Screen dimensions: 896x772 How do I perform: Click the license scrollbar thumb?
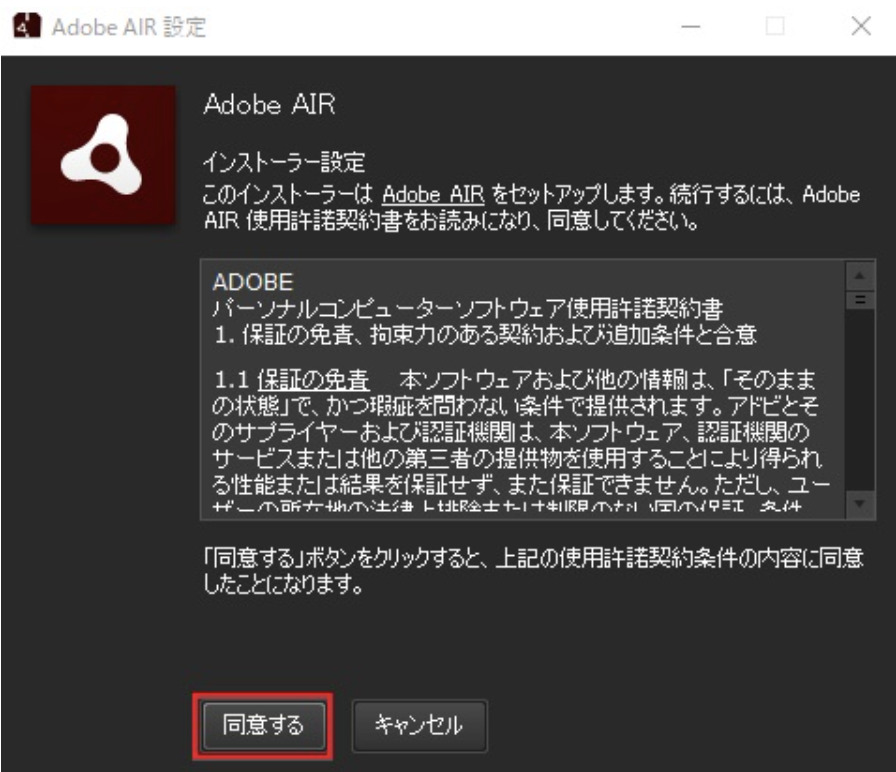(x=860, y=299)
